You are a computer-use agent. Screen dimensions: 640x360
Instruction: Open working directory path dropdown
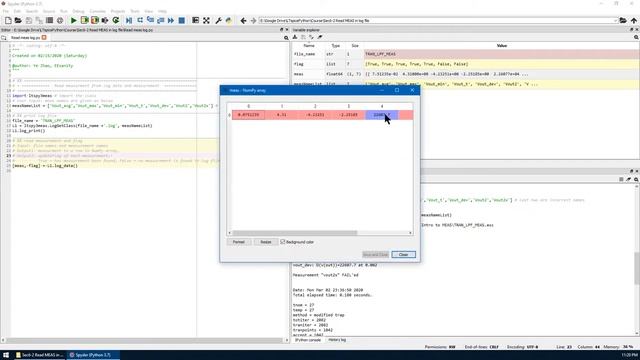pos(615,20)
